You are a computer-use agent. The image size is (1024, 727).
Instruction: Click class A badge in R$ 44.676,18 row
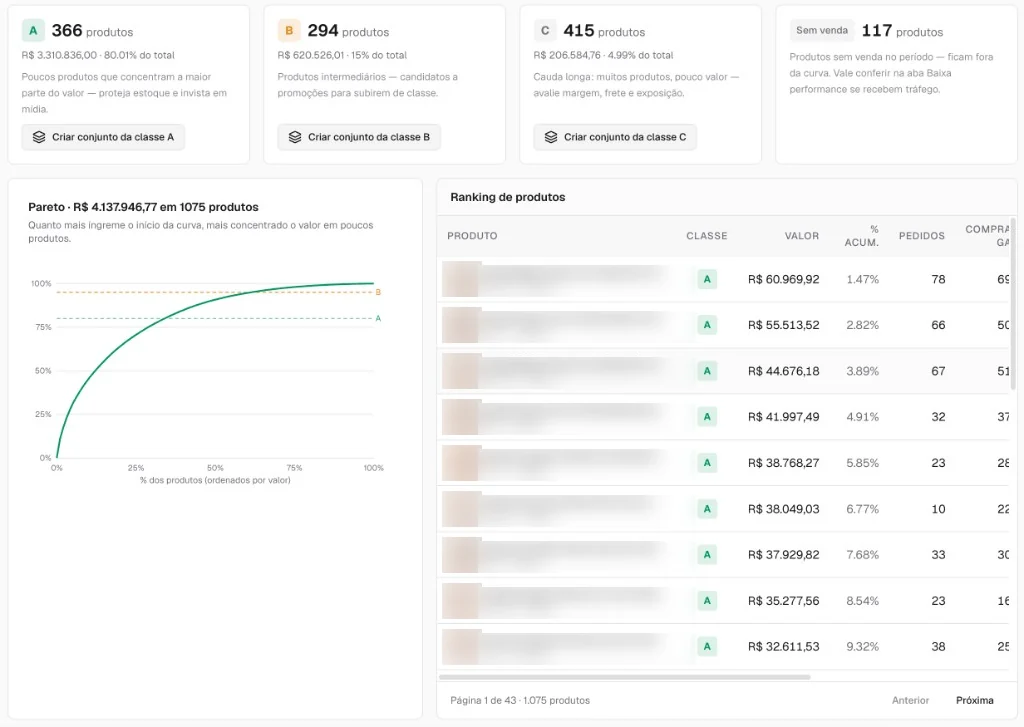(707, 371)
